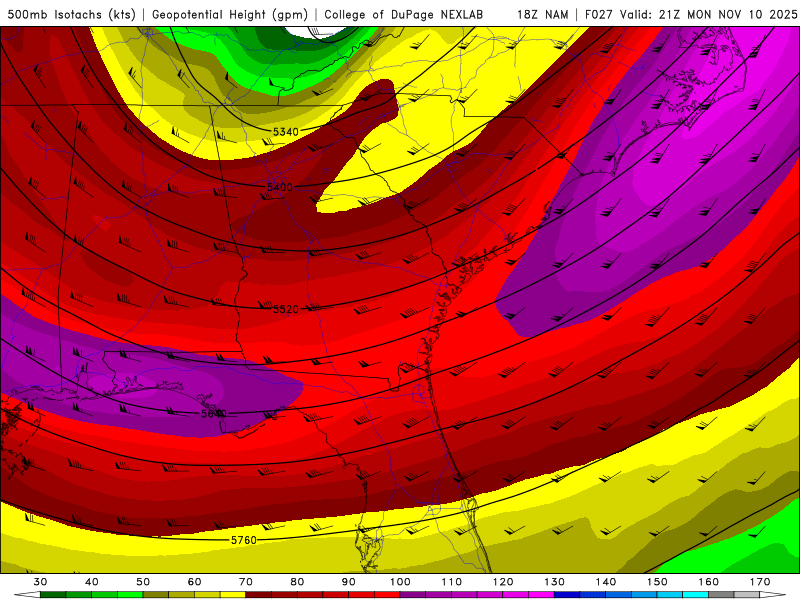Screen dimensions: 800x600
Task: Click the "18Z NAM" model run label
Action: (x=543, y=15)
